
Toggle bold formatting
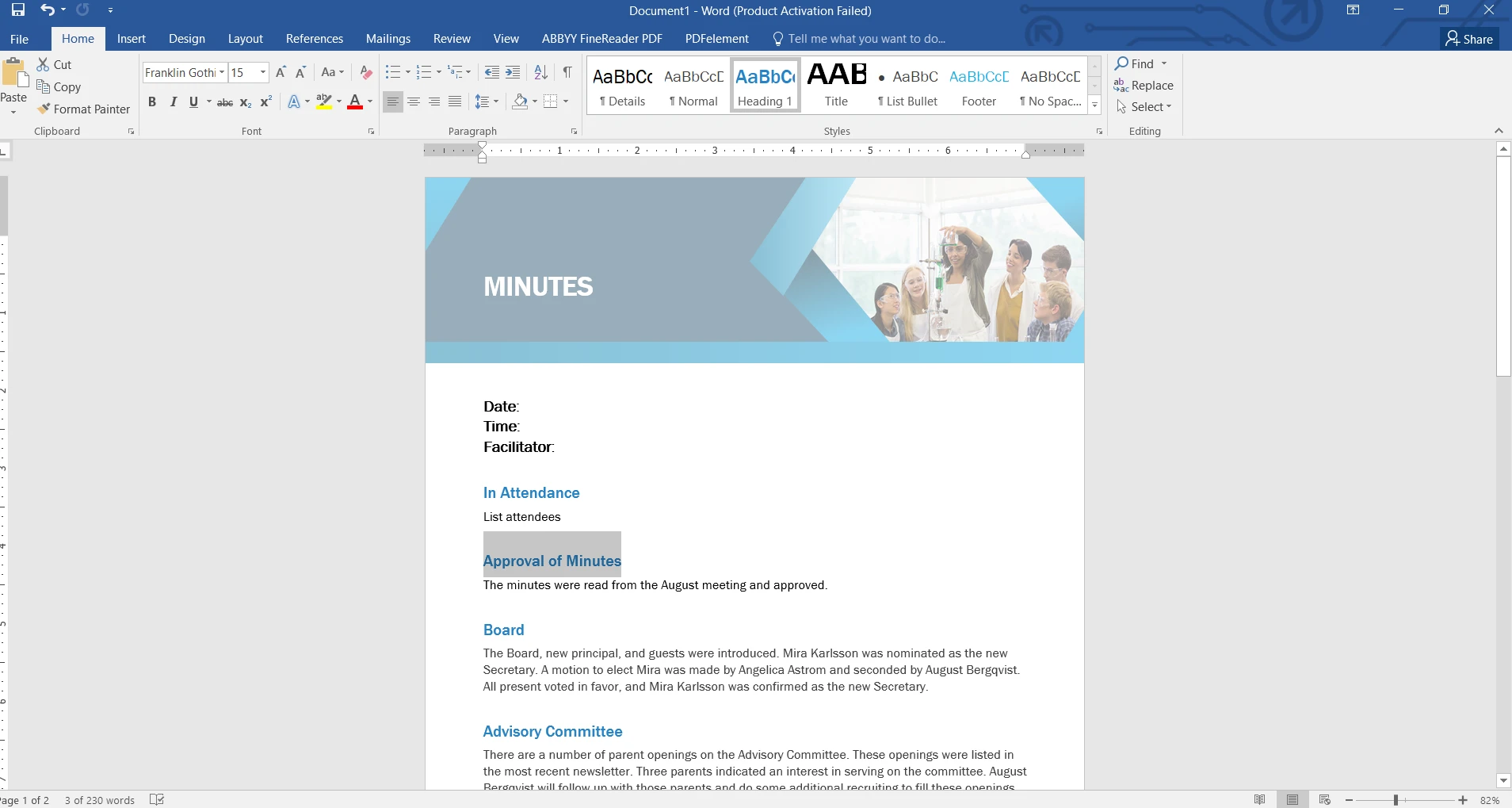[152, 101]
